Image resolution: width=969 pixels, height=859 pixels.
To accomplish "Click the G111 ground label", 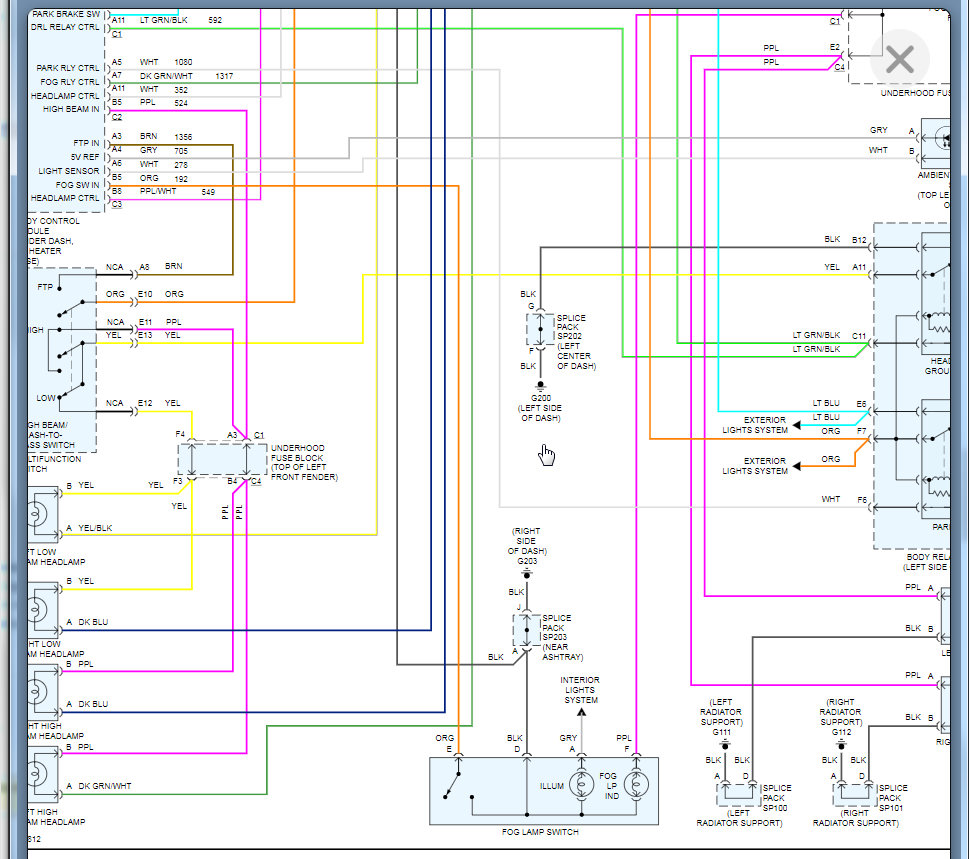I will [x=721, y=732].
